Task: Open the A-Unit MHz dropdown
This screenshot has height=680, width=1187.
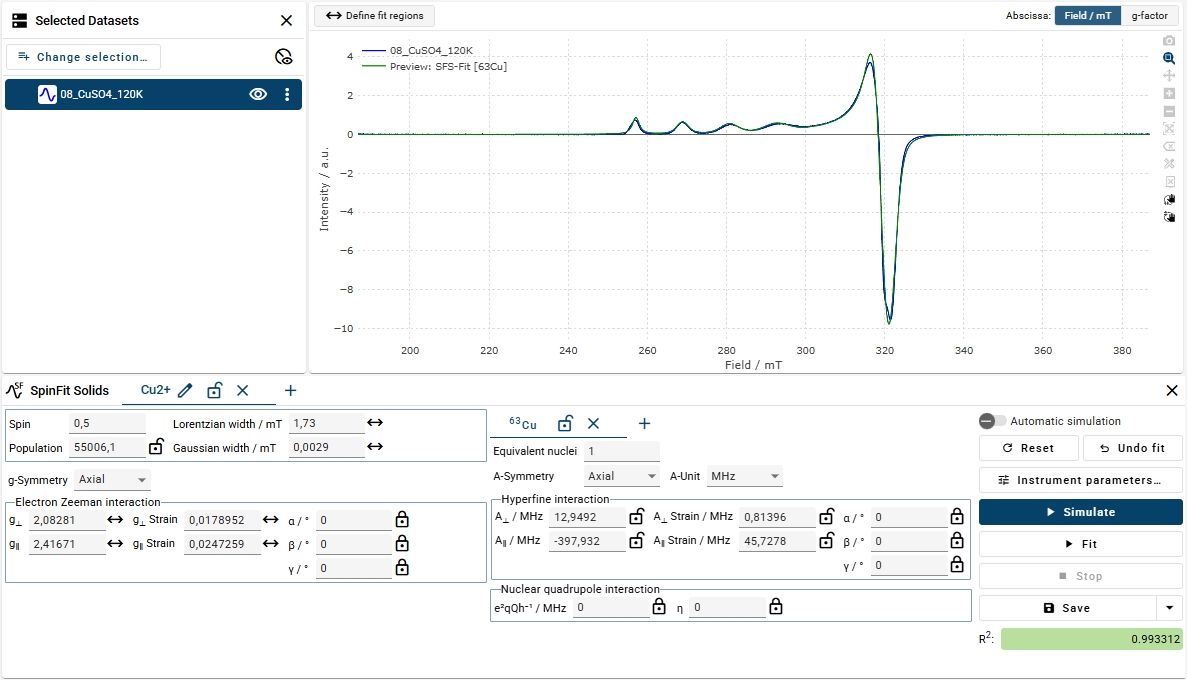Action: tap(744, 477)
